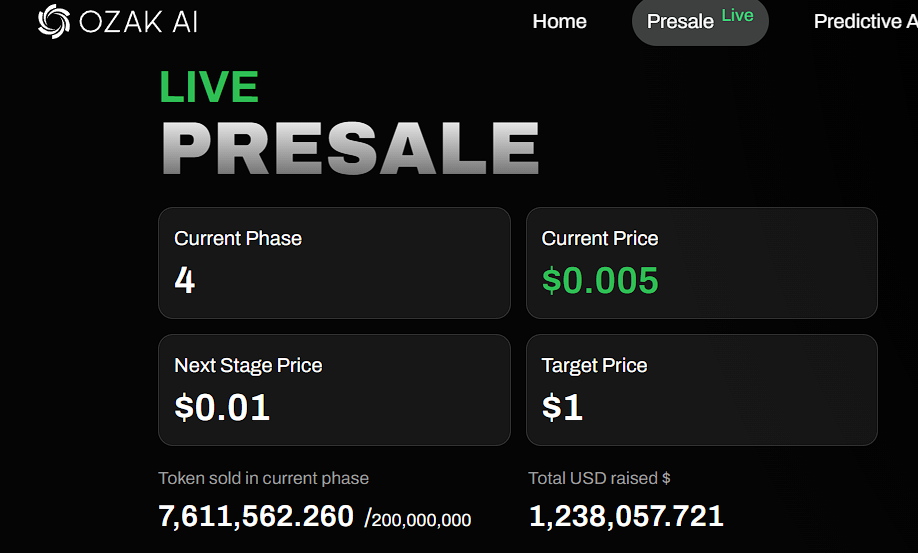918x553 pixels.
Task: Click the green $0.005 price value
Action: 600,280
